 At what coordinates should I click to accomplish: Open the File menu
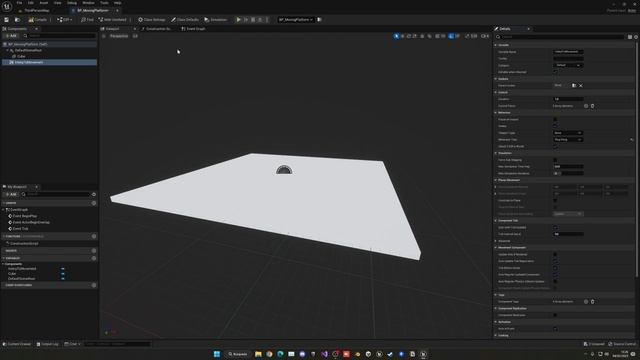(19, 3)
